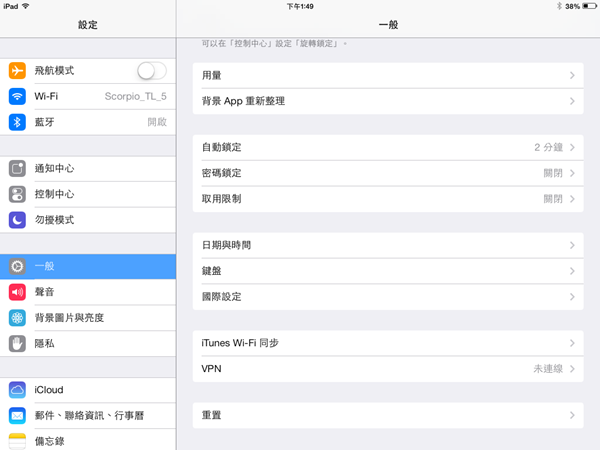Viewport: 600px width, 450px height.
Task: Select 勿擾模式 in the settings sidebar
Action: click(x=88, y=220)
